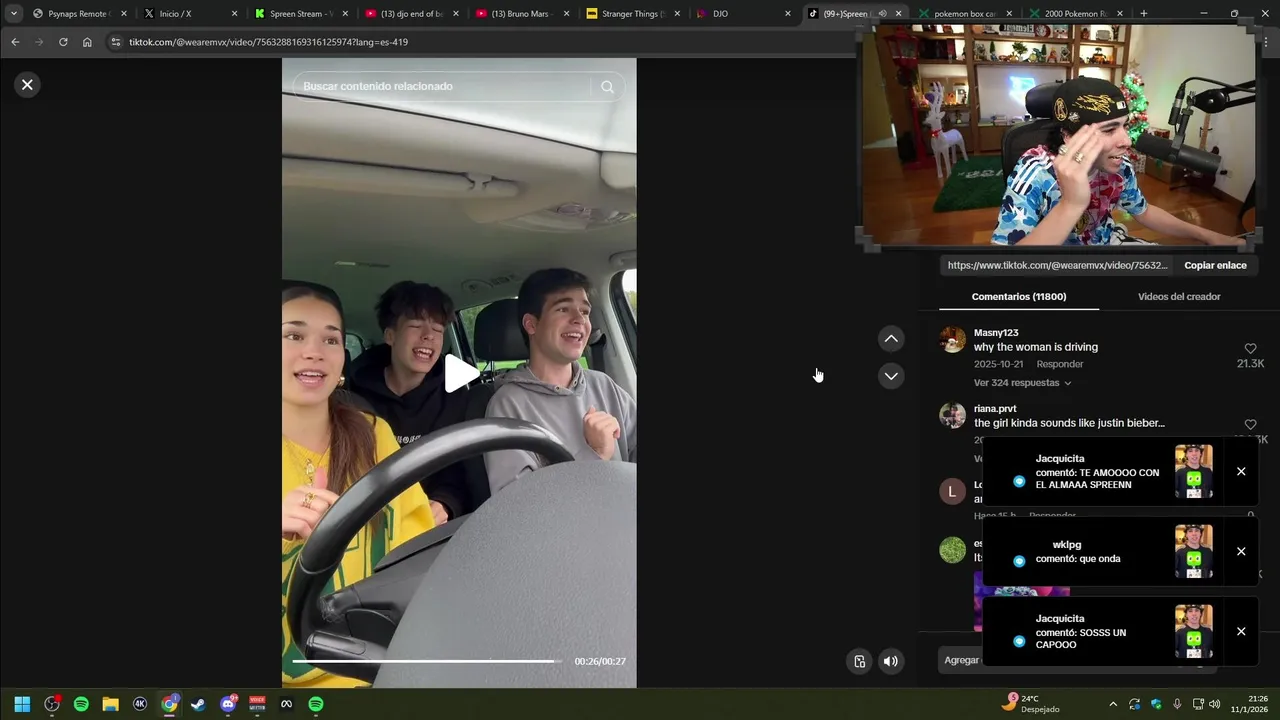Switch to the Stranger Things tab
1280x720 pixels.
click(x=632, y=14)
